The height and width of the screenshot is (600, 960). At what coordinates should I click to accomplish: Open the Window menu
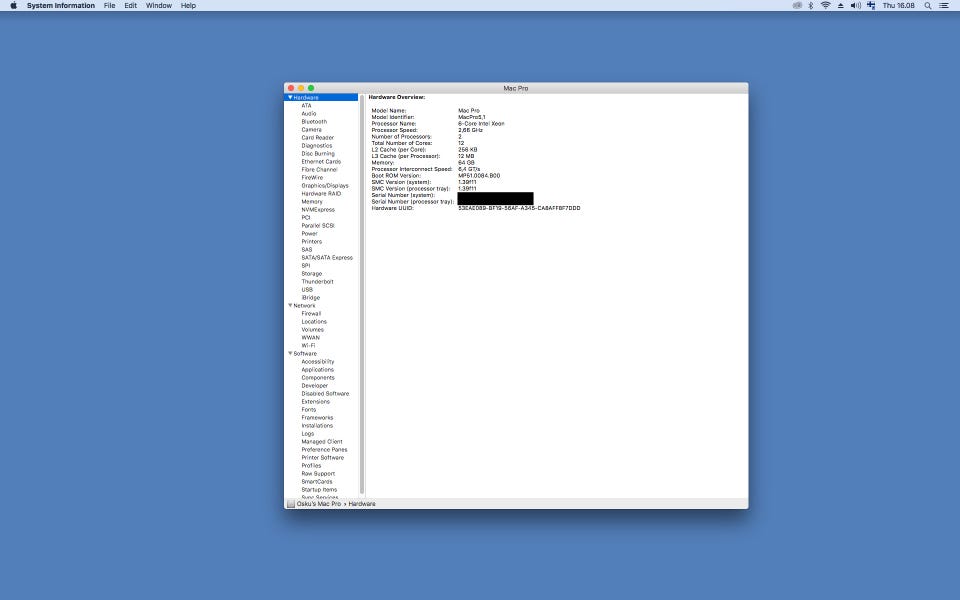pyautogui.click(x=159, y=6)
